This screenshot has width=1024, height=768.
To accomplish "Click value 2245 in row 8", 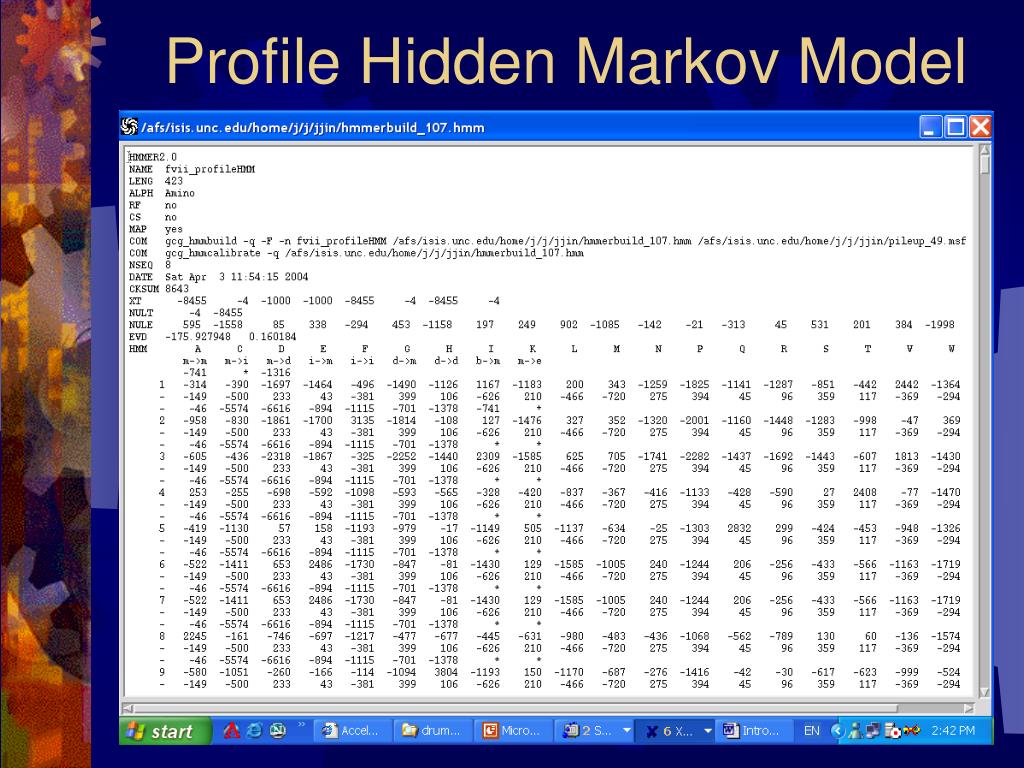I will [195, 636].
